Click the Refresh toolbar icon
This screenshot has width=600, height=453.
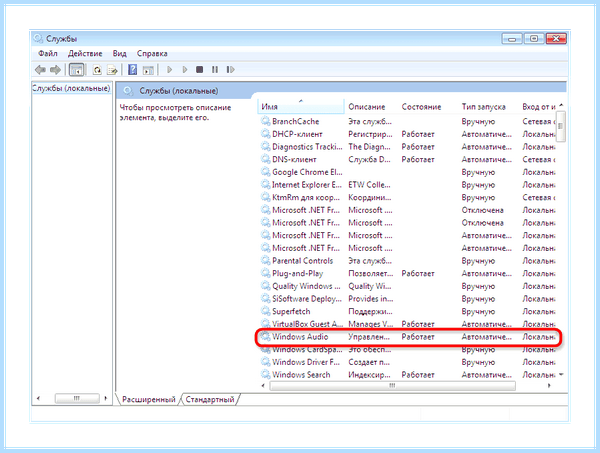tap(97, 70)
